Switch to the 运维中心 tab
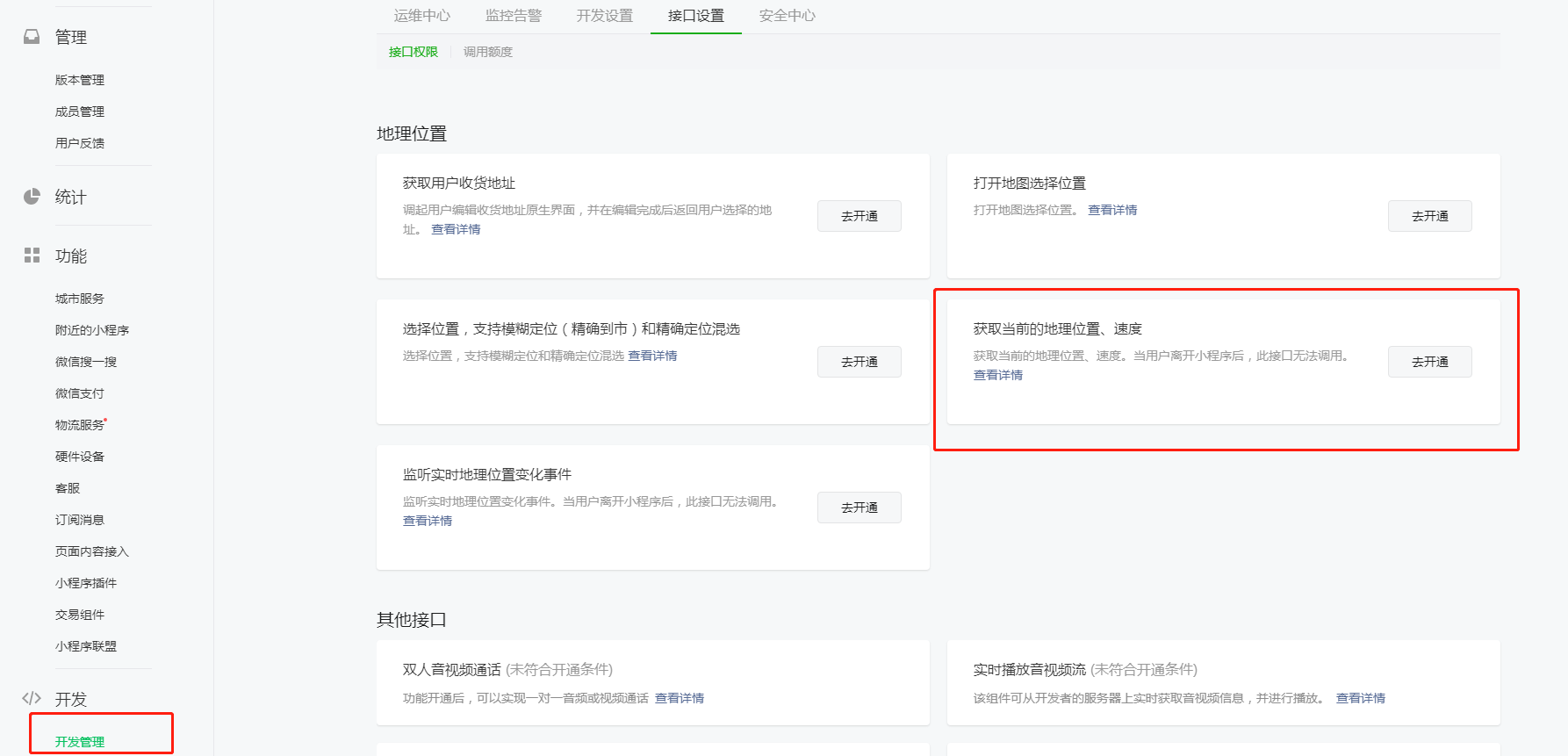 (x=422, y=16)
